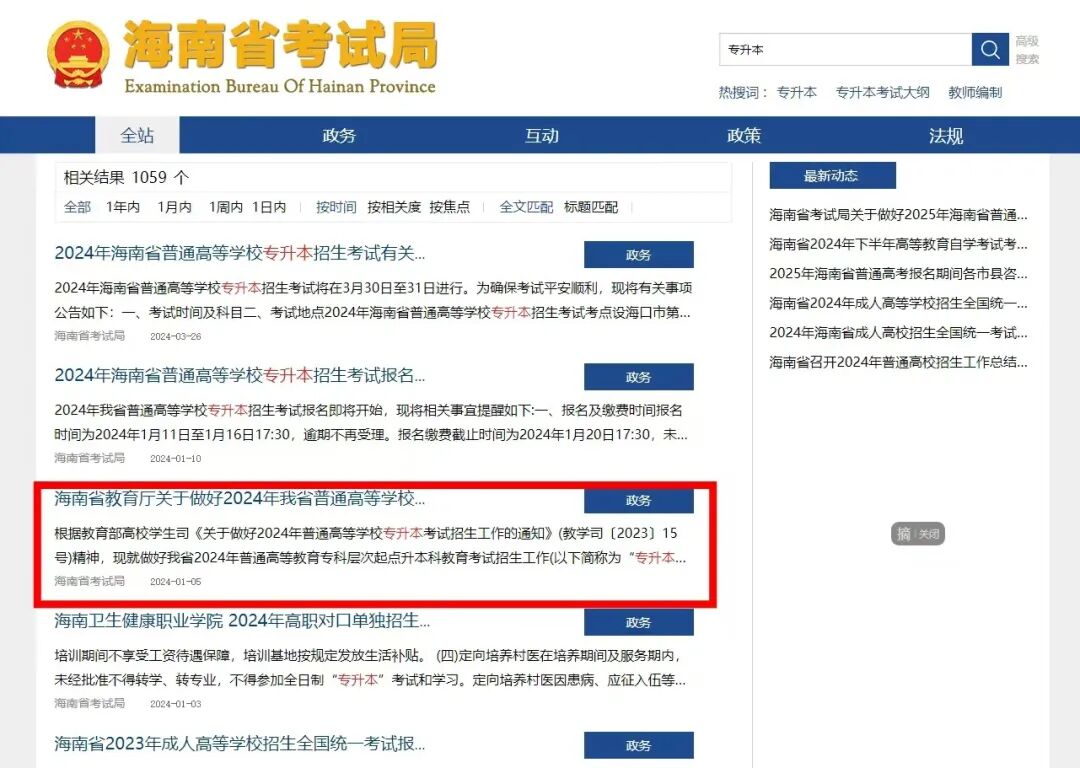This screenshot has height=768, width=1080.
Task: Switch to the 法规 tab
Action: [945, 135]
